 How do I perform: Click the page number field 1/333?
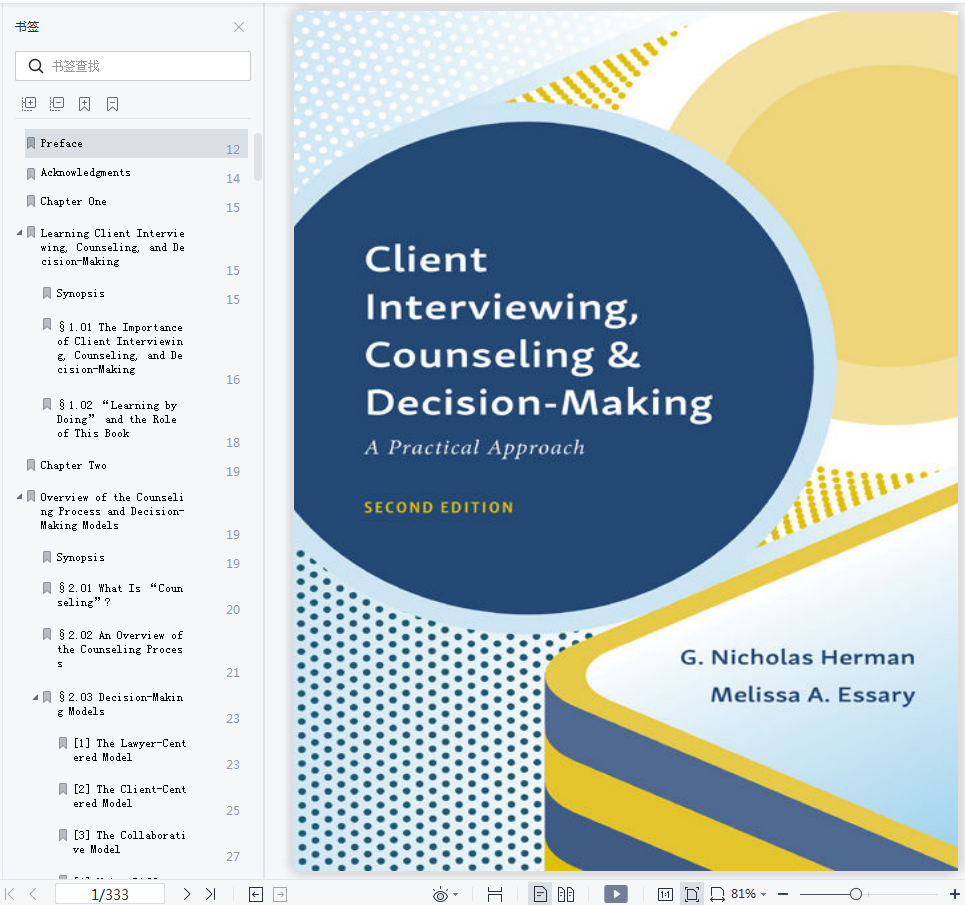pyautogui.click(x=110, y=894)
